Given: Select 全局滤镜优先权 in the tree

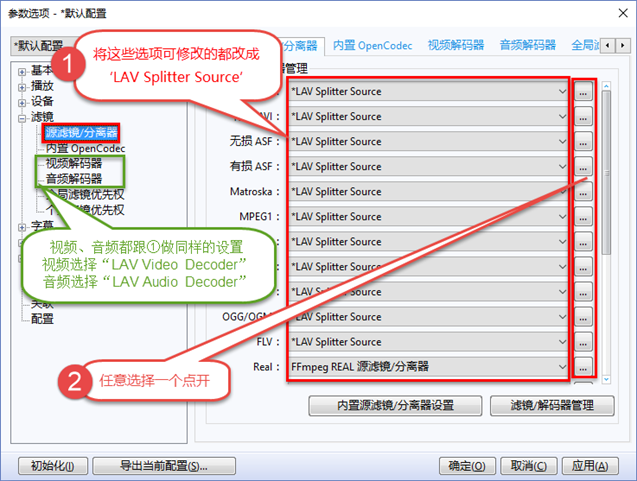Looking at the screenshot, I should click(85, 194).
